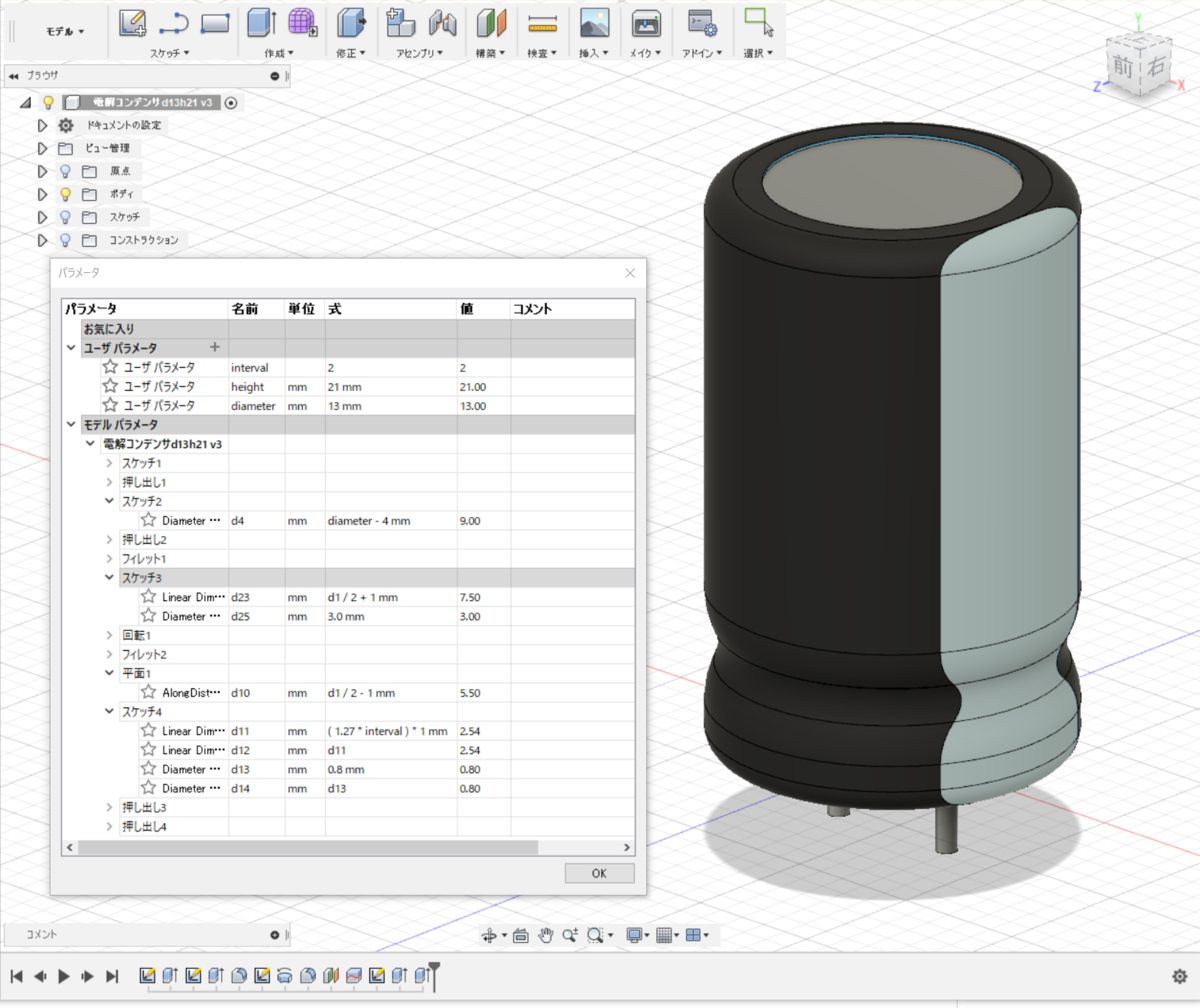This screenshot has height=1008, width=1200.
Task: Add a user parameter with plus icon
Action: [214, 347]
